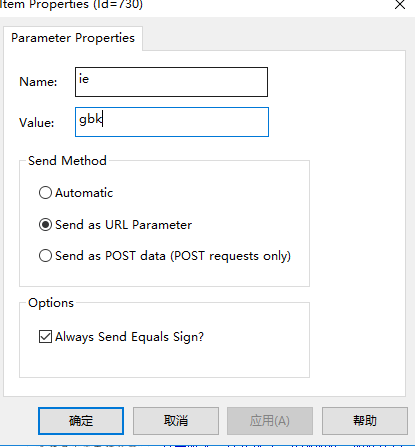This screenshot has width=415, height=447.
Task: Cancel with the 取消 button
Action: click(x=176, y=421)
